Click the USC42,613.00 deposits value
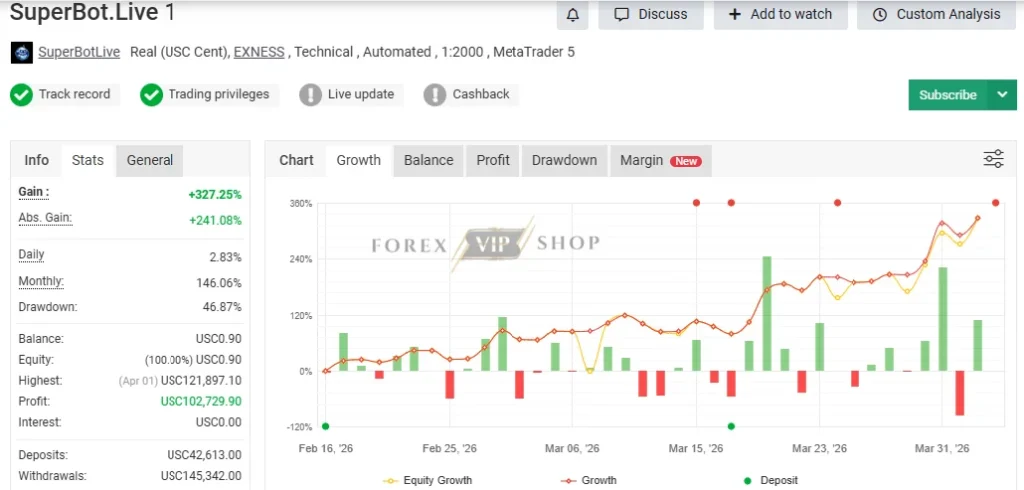 pyautogui.click(x=204, y=455)
